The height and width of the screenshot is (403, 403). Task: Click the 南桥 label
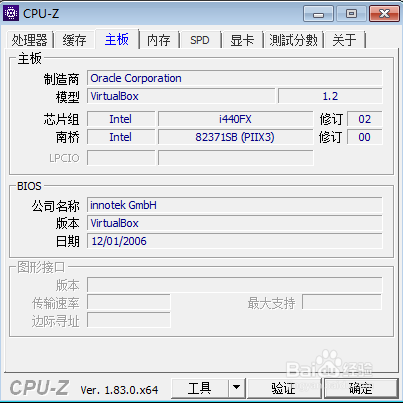click(x=67, y=137)
